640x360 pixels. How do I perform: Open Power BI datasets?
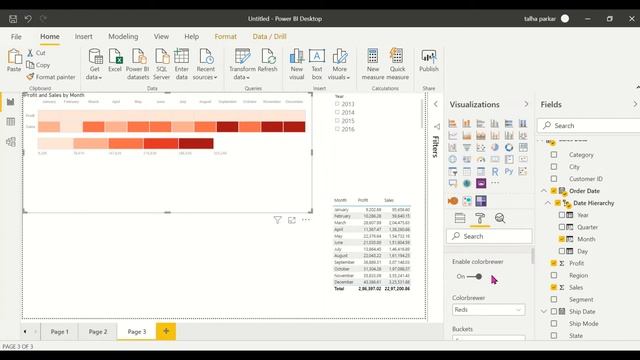coord(138,64)
